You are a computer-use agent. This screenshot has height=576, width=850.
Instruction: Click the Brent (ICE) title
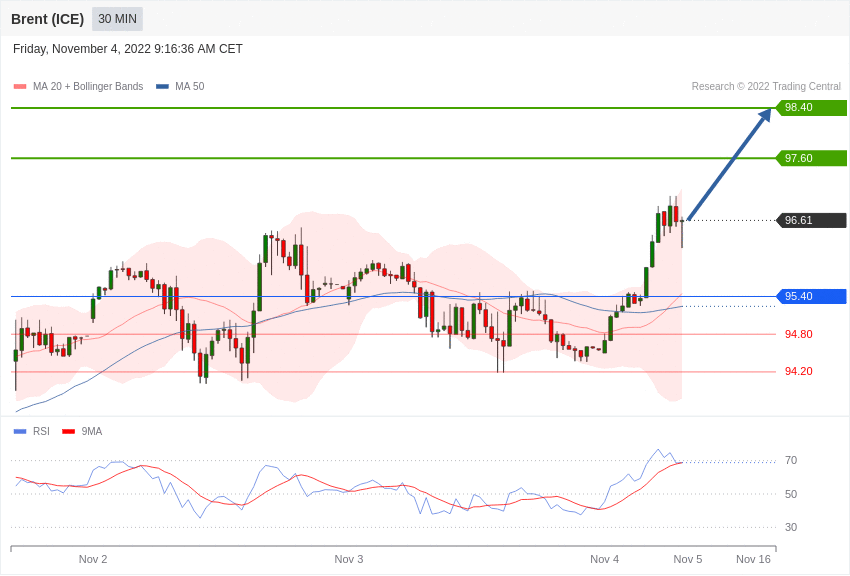(x=47, y=19)
